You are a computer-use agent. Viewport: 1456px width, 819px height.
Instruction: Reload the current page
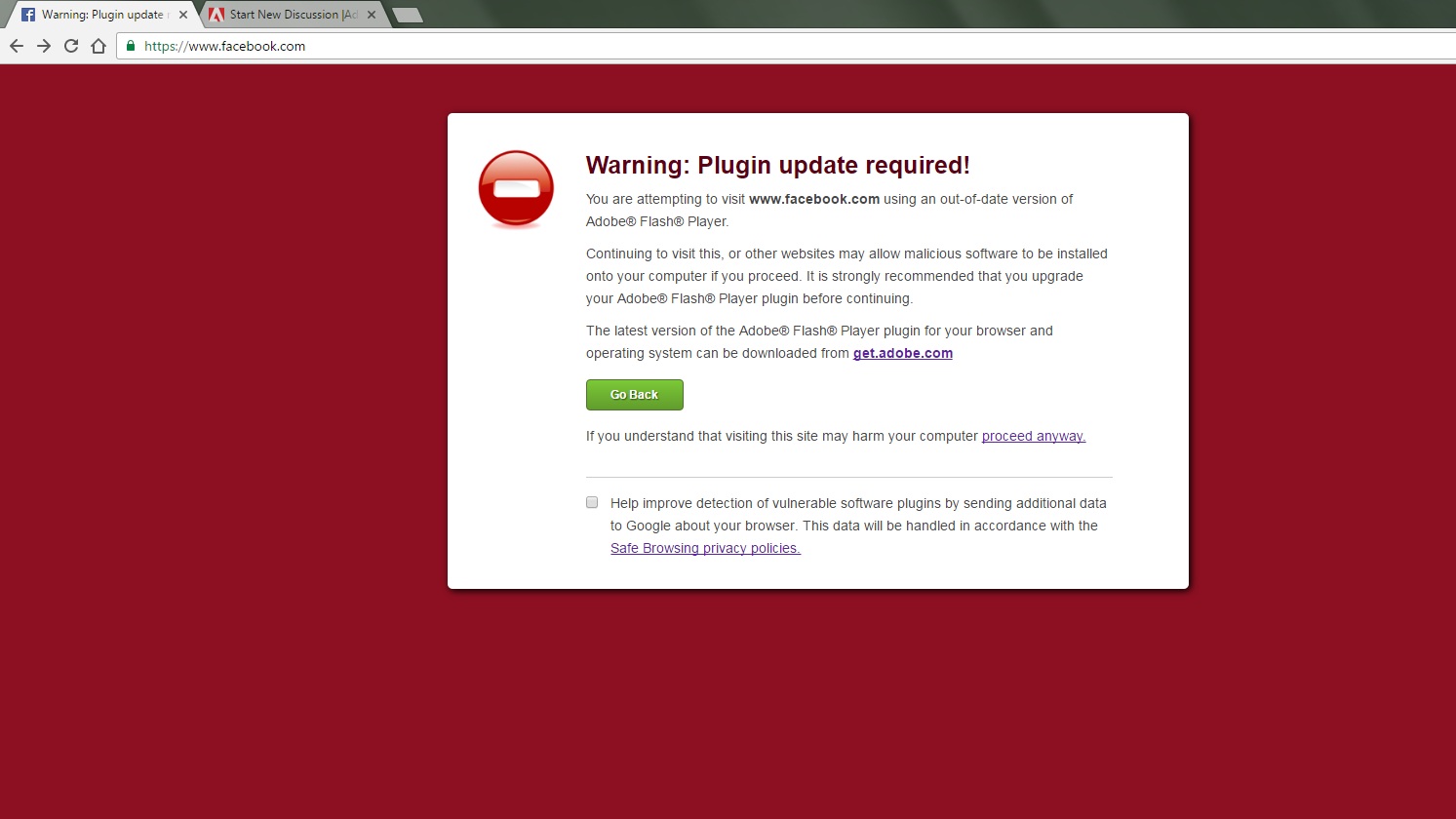[71, 46]
